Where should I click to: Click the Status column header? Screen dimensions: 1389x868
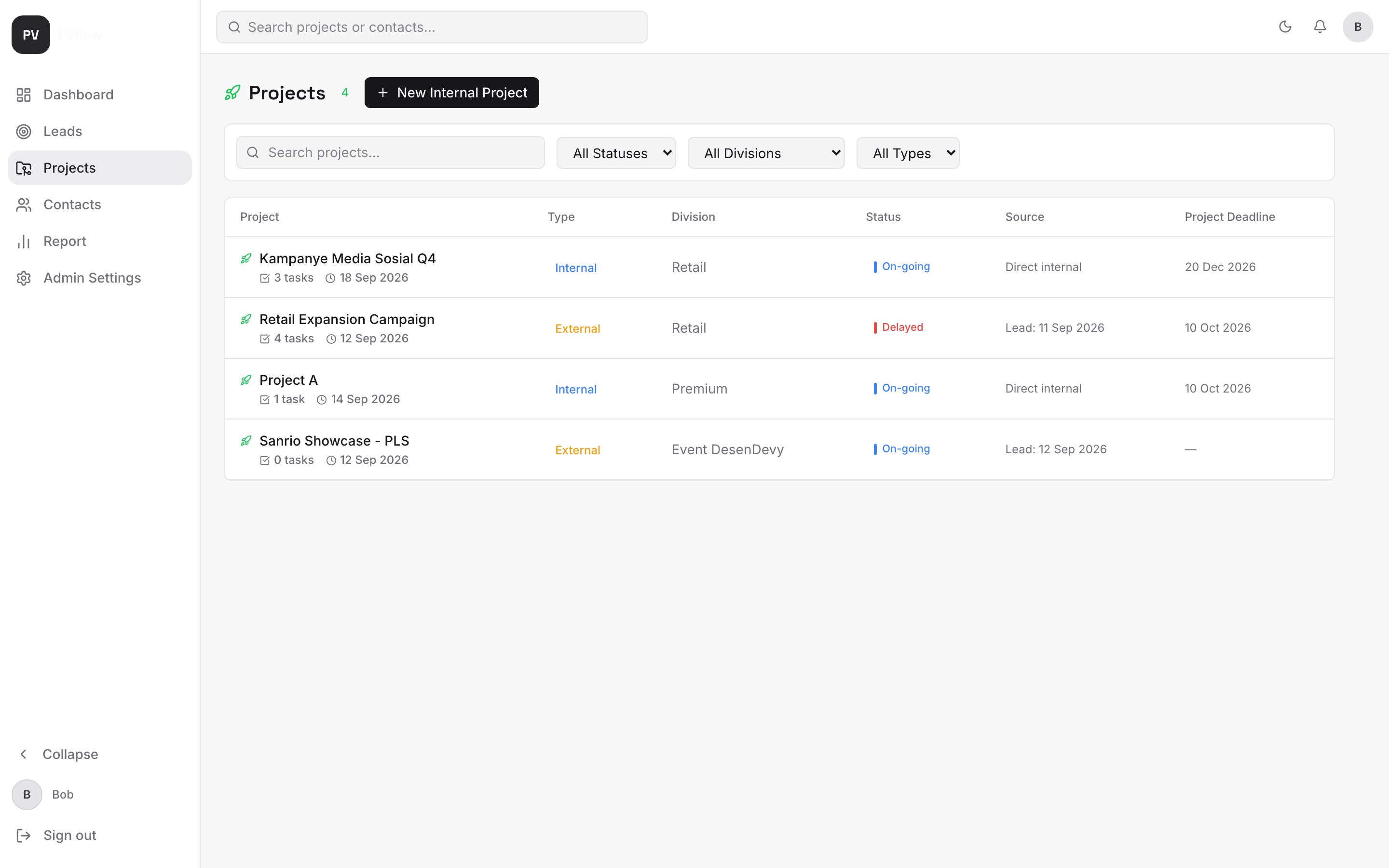883,217
